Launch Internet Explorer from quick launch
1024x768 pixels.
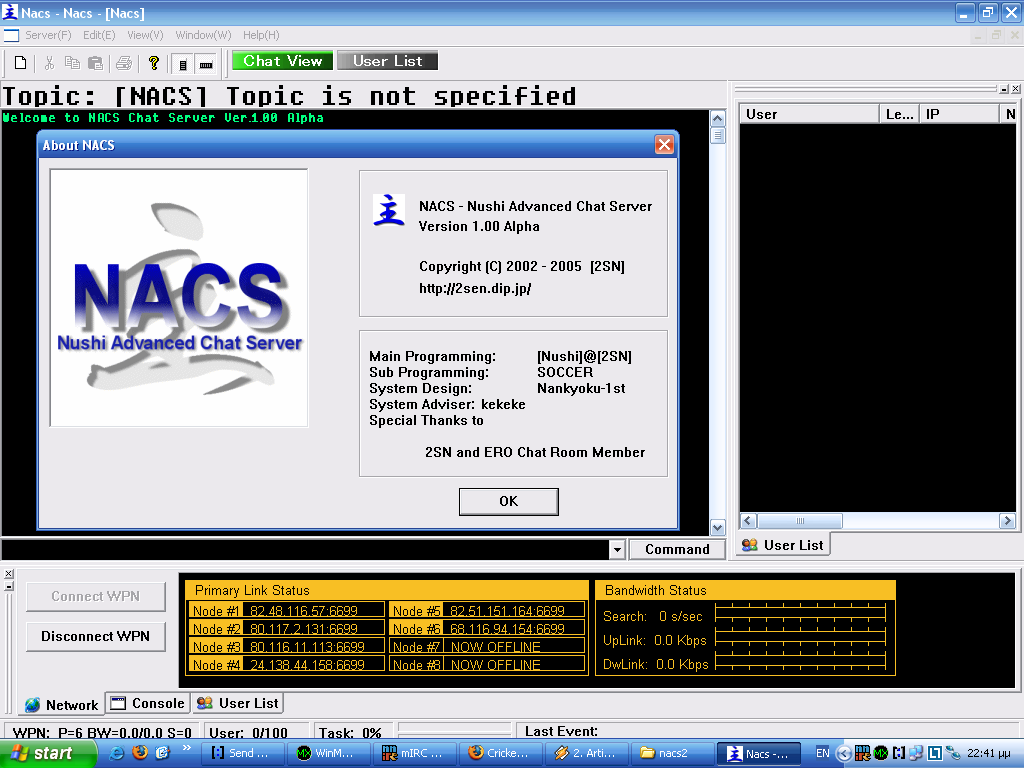pos(116,753)
